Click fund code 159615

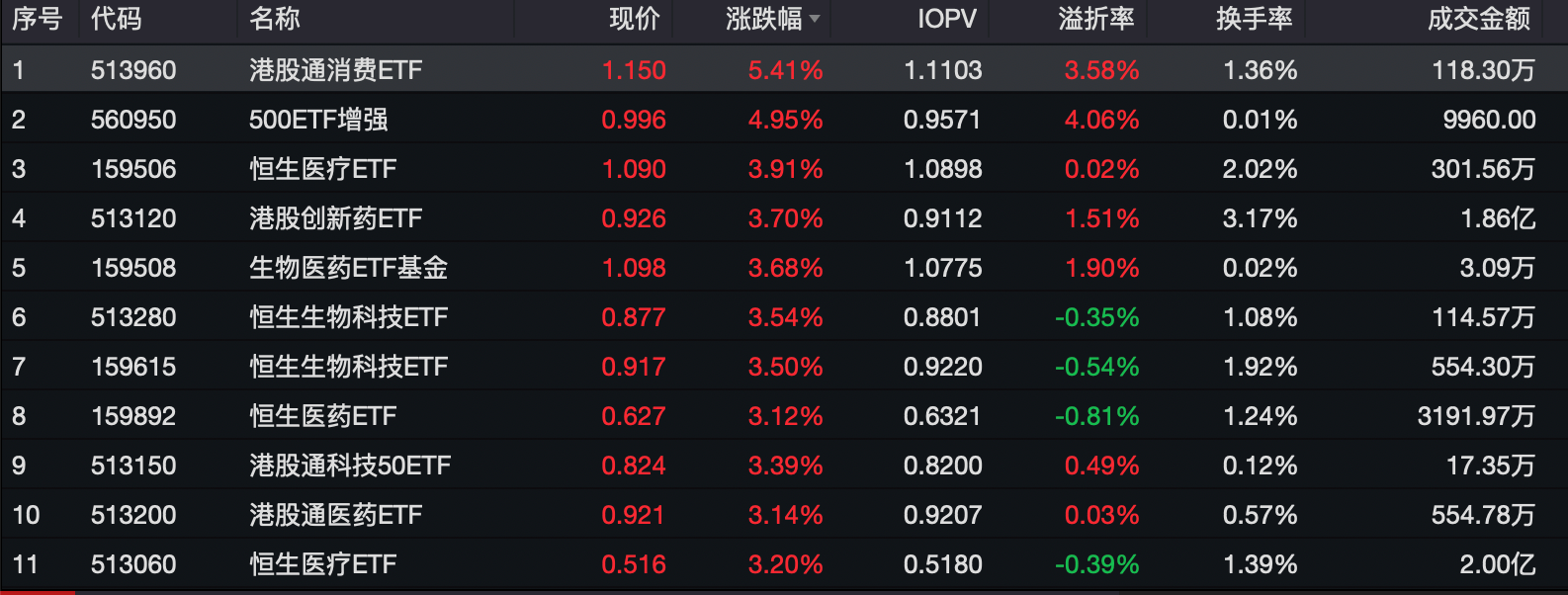tap(133, 367)
